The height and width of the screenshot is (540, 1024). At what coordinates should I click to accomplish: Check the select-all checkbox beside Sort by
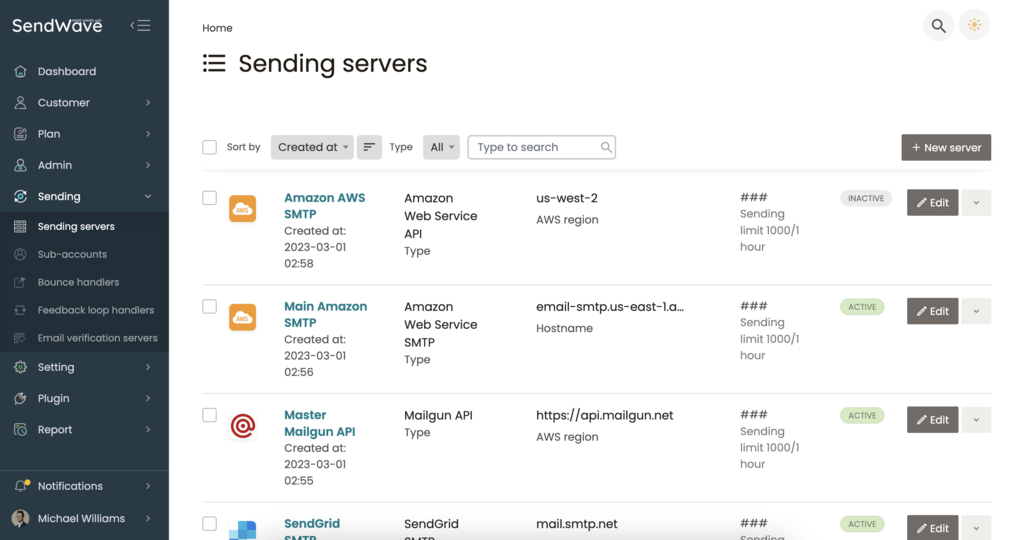(x=209, y=147)
